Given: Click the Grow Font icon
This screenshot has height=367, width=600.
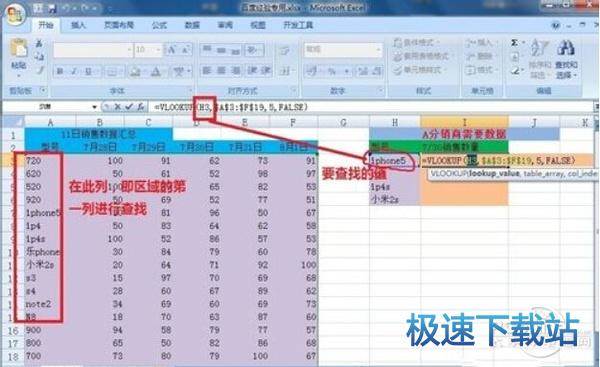Looking at the screenshot, I should [172, 50].
